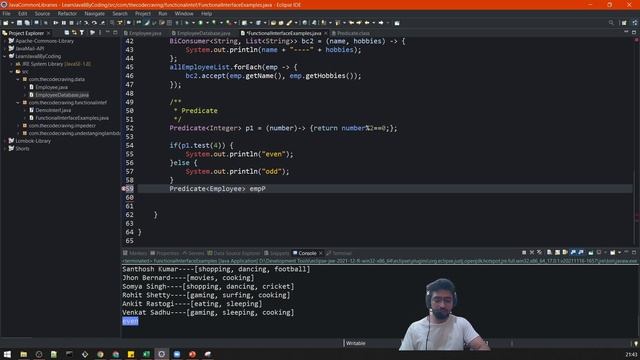
Task: Expand the Lombok-Library project
Action: coord(5,141)
